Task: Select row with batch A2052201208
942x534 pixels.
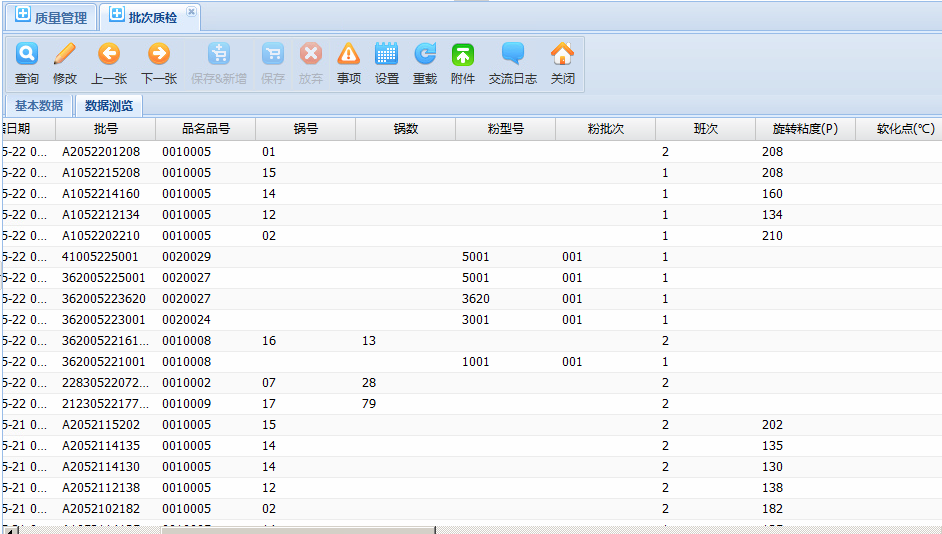Action: point(101,152)
